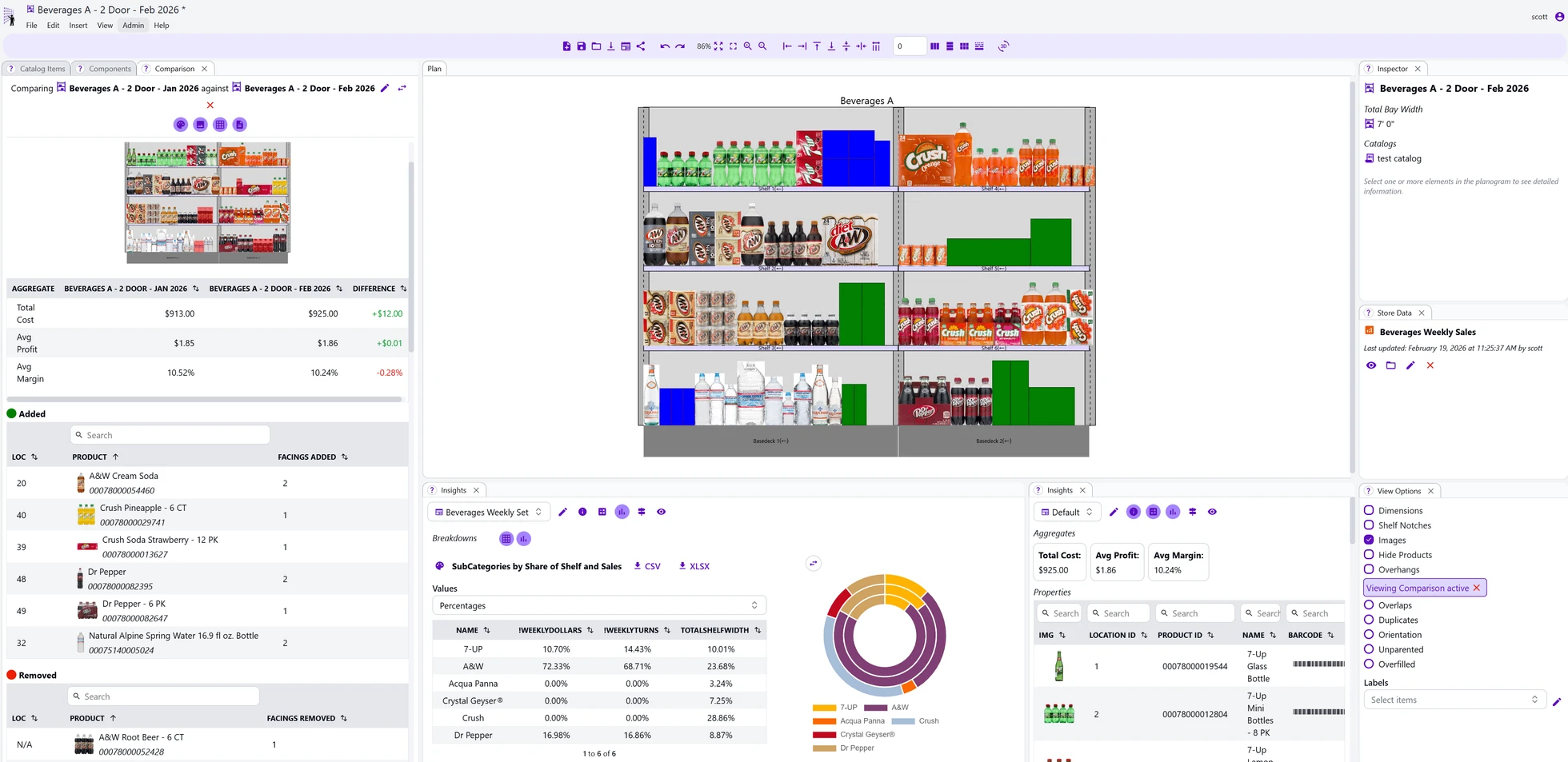Screen dimensions: 1568x762
Task: Undo the last action
Action: point(665,46)
